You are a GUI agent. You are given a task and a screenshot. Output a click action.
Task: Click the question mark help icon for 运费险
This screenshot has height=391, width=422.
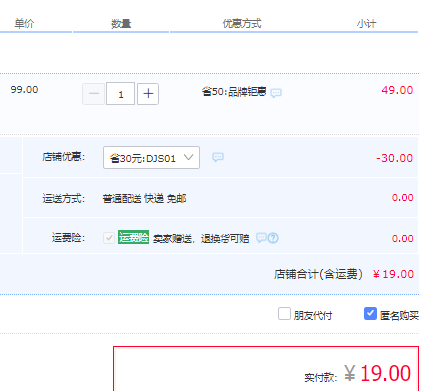point(273,238)
